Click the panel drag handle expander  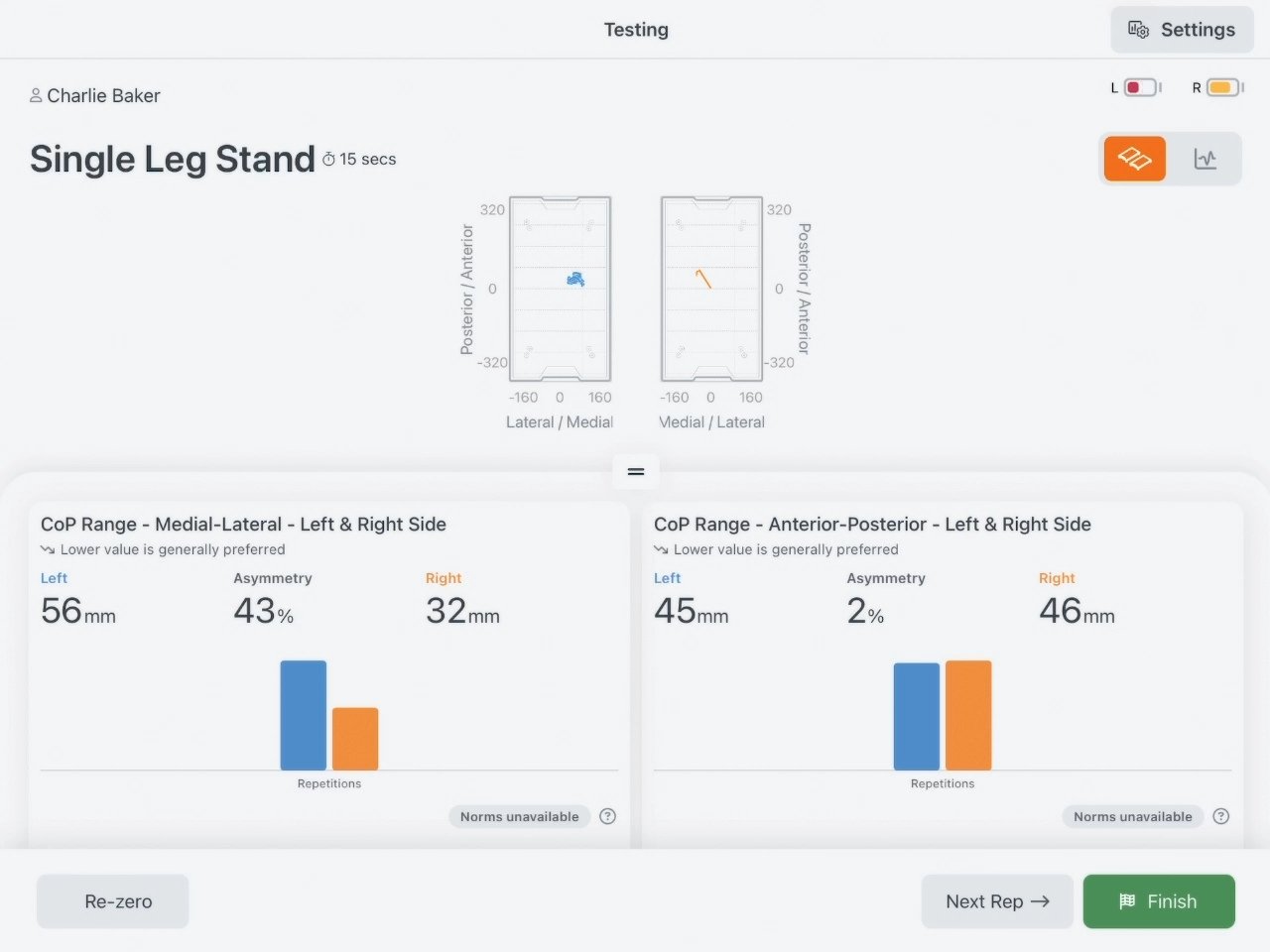(636, 471)
